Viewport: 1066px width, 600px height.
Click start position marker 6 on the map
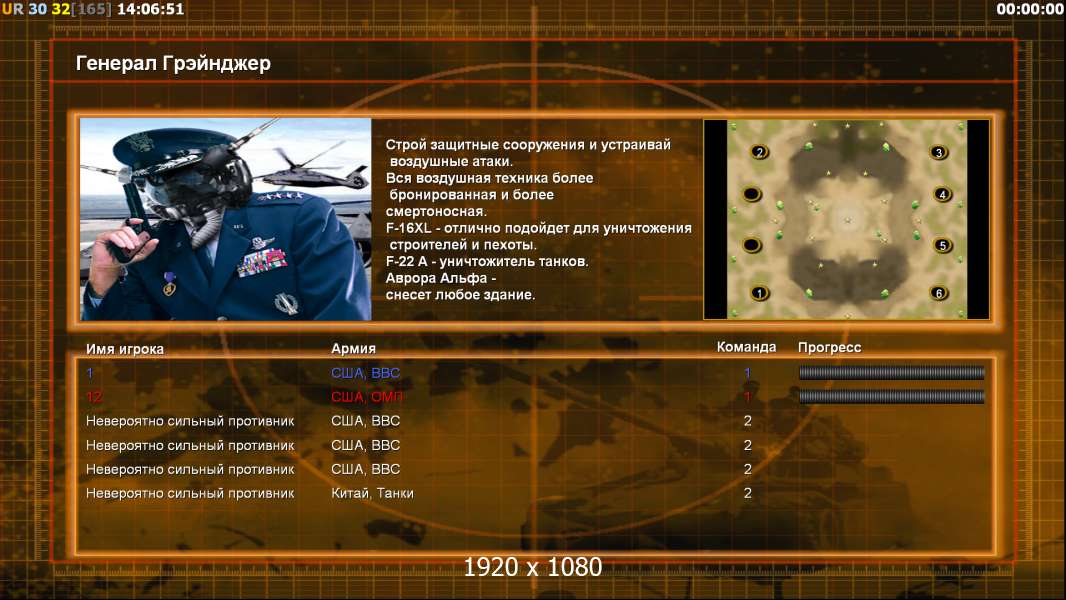pyautogui.click(x=939, y=294)
